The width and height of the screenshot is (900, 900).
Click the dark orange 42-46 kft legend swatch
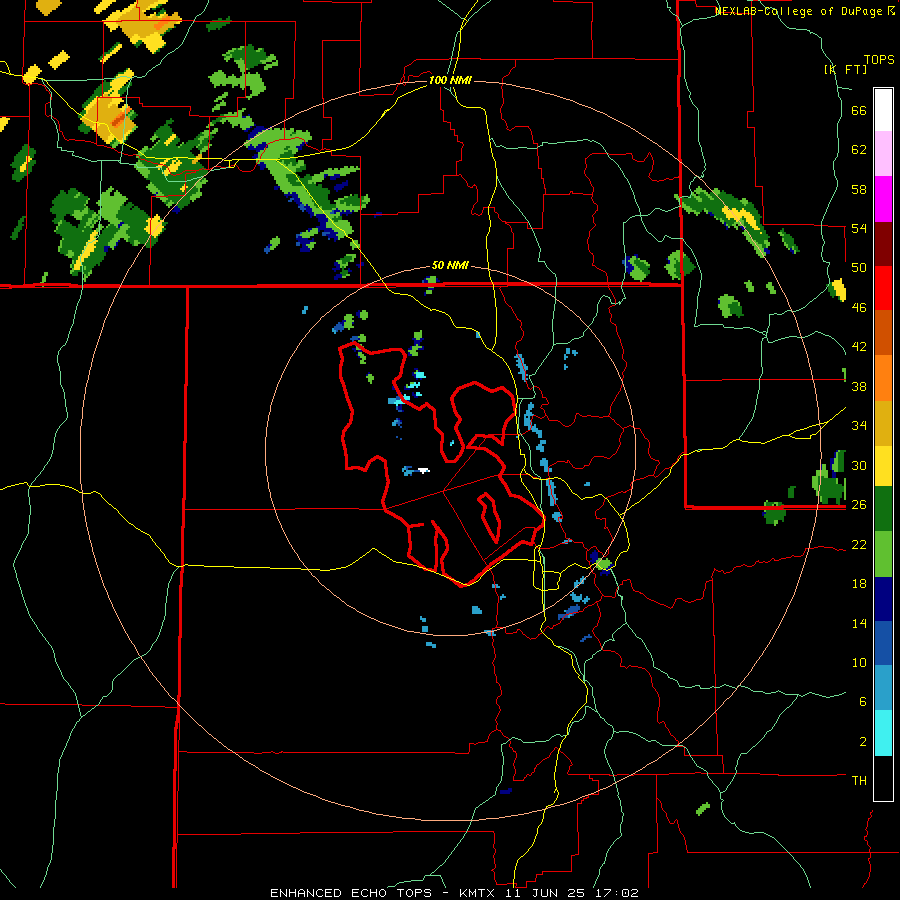click(883, 332)
